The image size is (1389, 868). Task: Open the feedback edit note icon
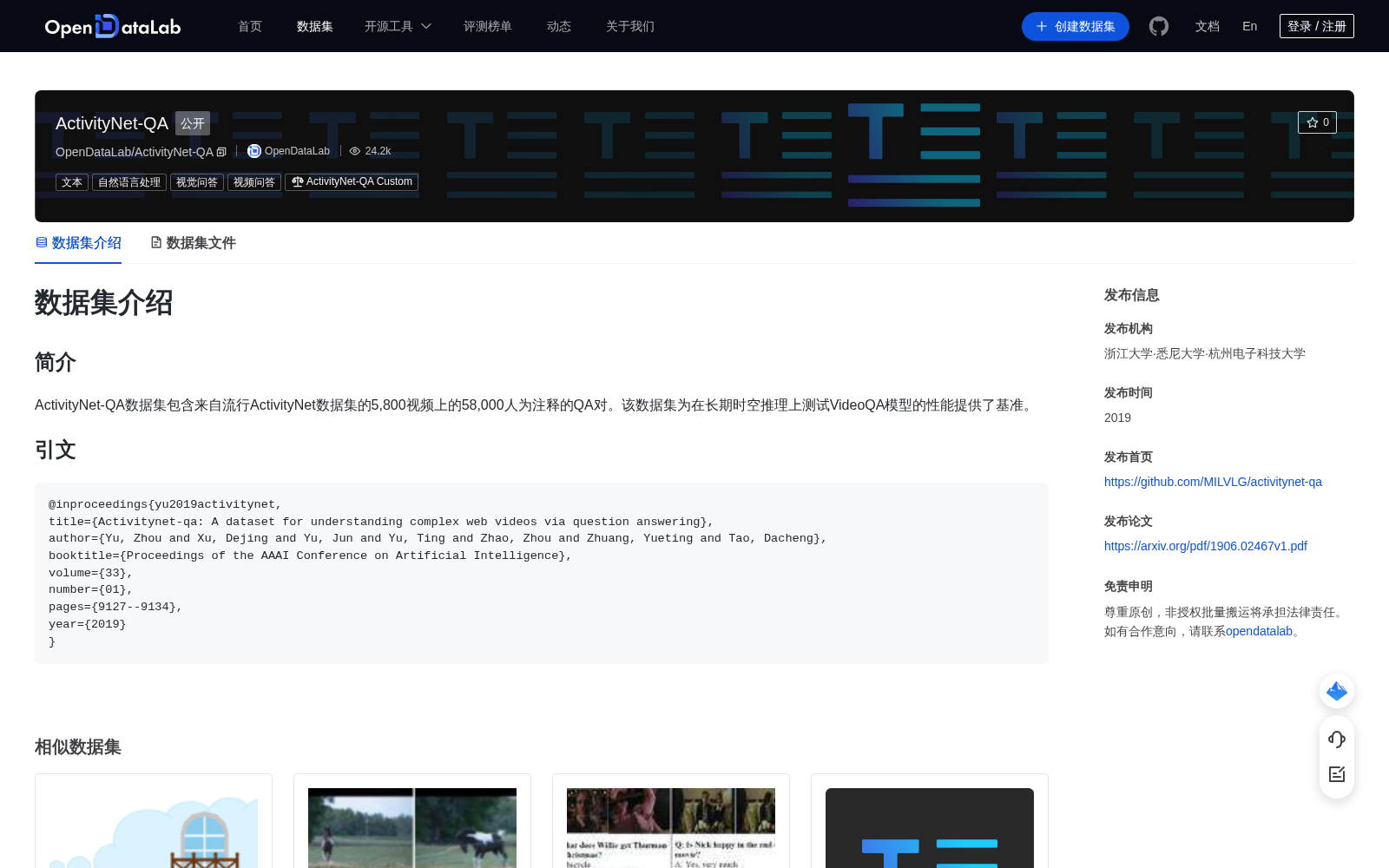point(1337,774)
